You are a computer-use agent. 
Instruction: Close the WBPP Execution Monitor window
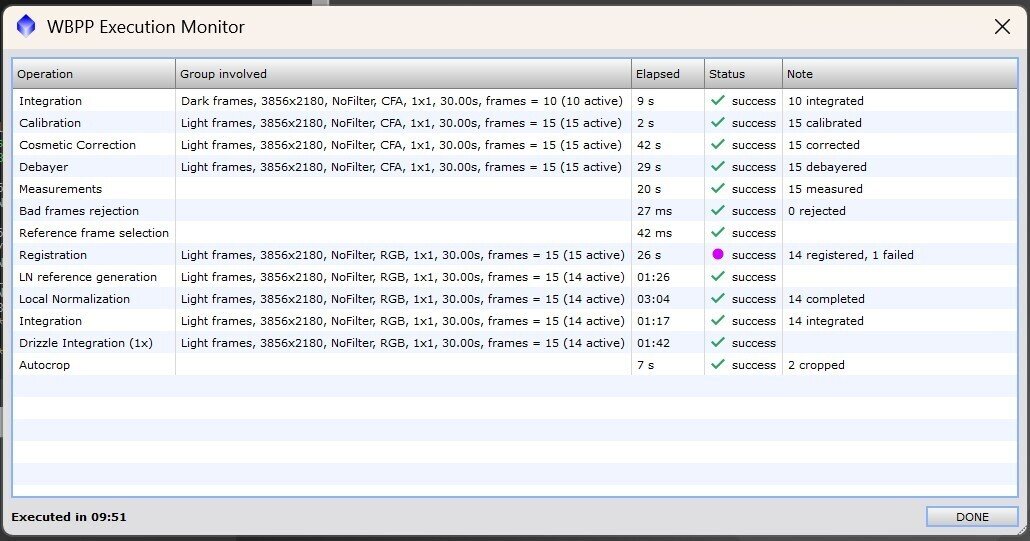(1002, 27)
